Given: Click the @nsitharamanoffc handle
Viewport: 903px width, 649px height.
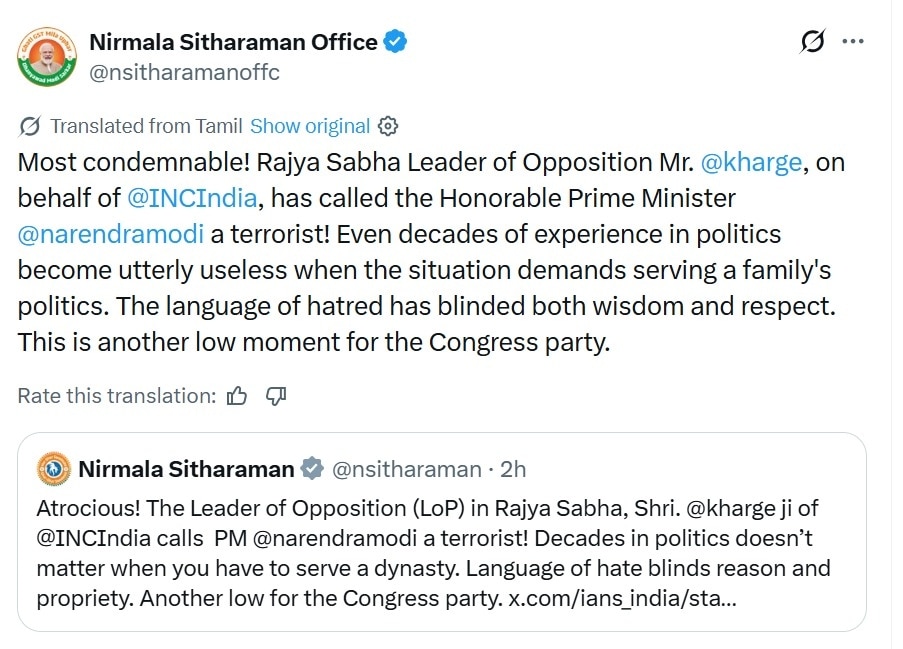Looking at the screenshot, I should (x=184, y=72).
